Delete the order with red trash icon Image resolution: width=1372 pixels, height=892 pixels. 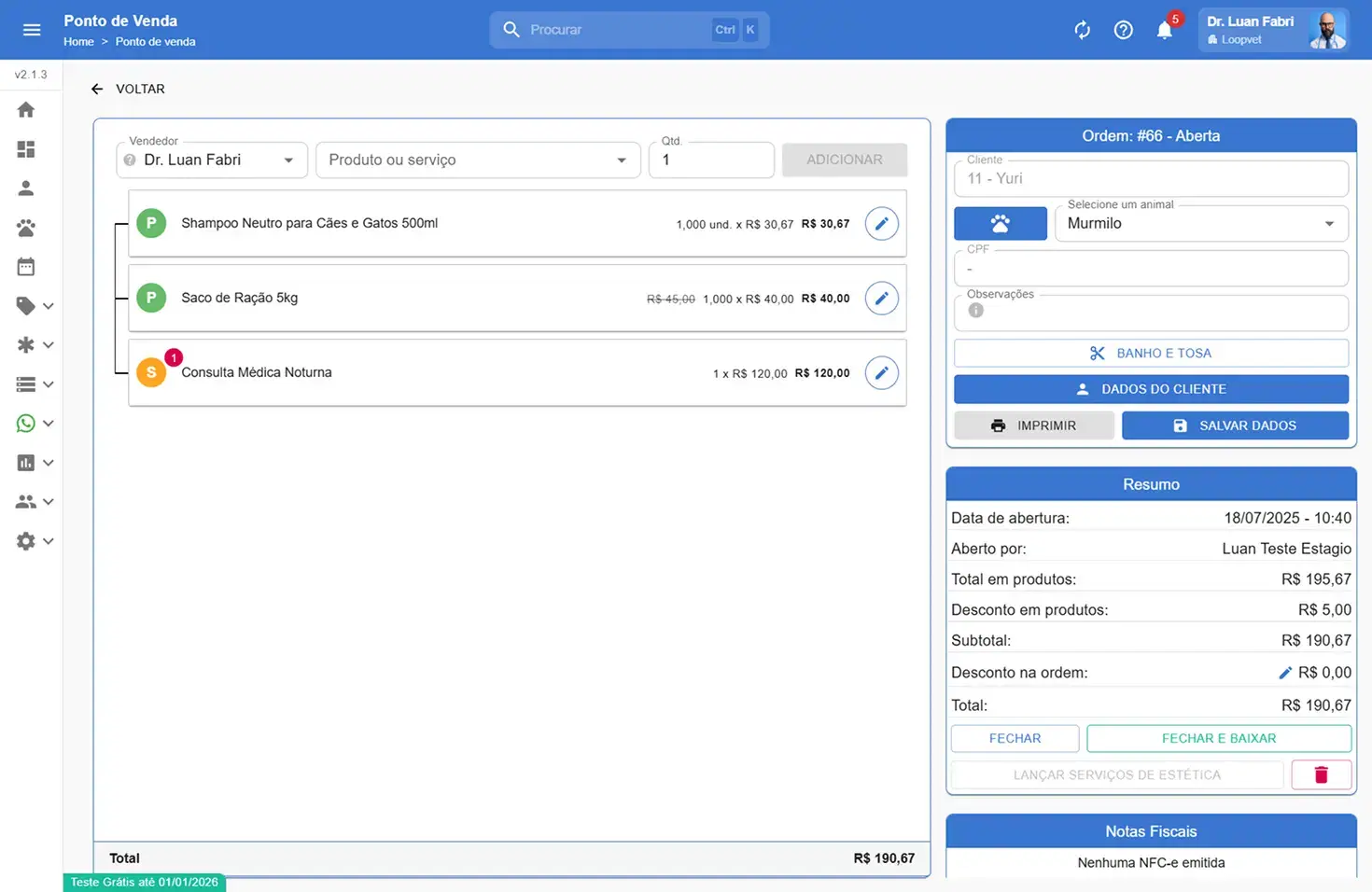coord(1321,774)
